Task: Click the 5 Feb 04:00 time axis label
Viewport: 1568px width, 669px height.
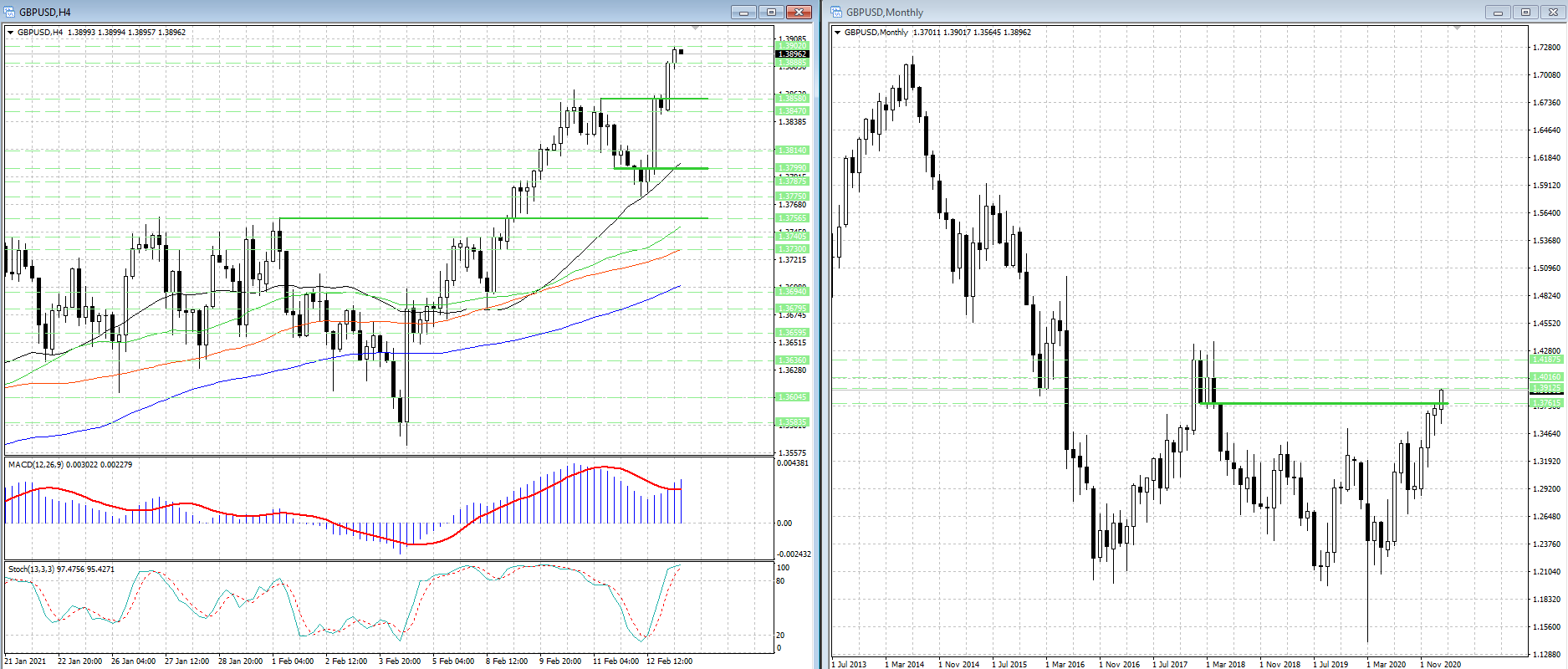Action: coord(453,661)
